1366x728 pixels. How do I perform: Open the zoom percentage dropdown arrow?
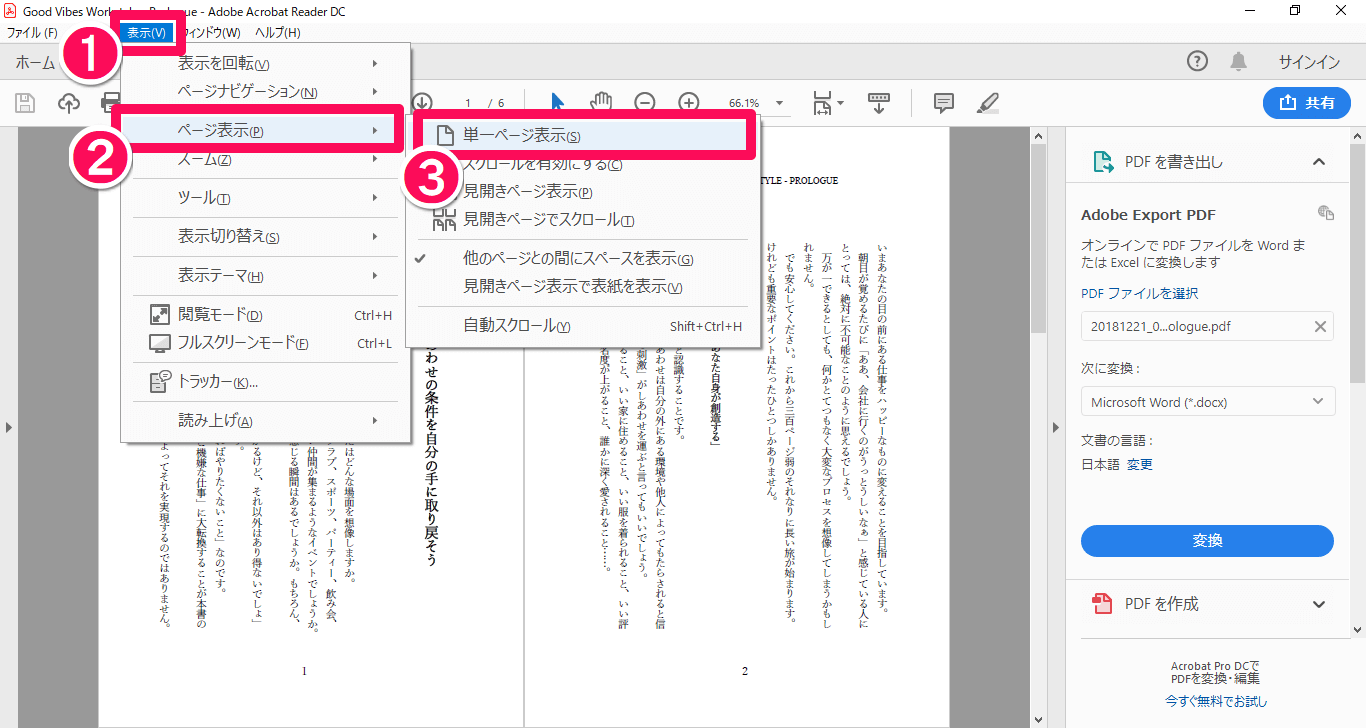(780, 103)
